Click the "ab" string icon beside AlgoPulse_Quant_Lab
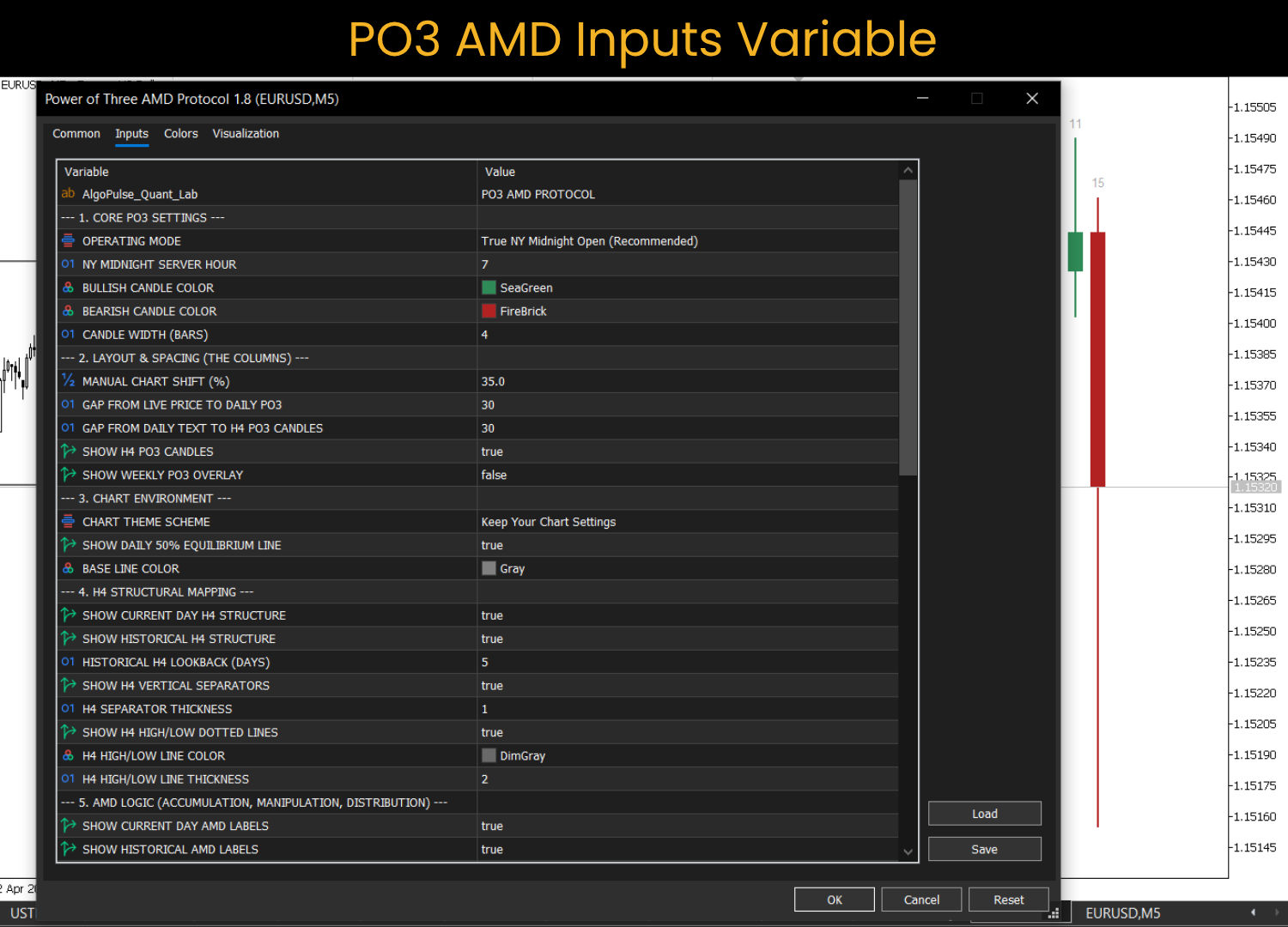This screenshot has width=1288, height=927. (68, 194)
